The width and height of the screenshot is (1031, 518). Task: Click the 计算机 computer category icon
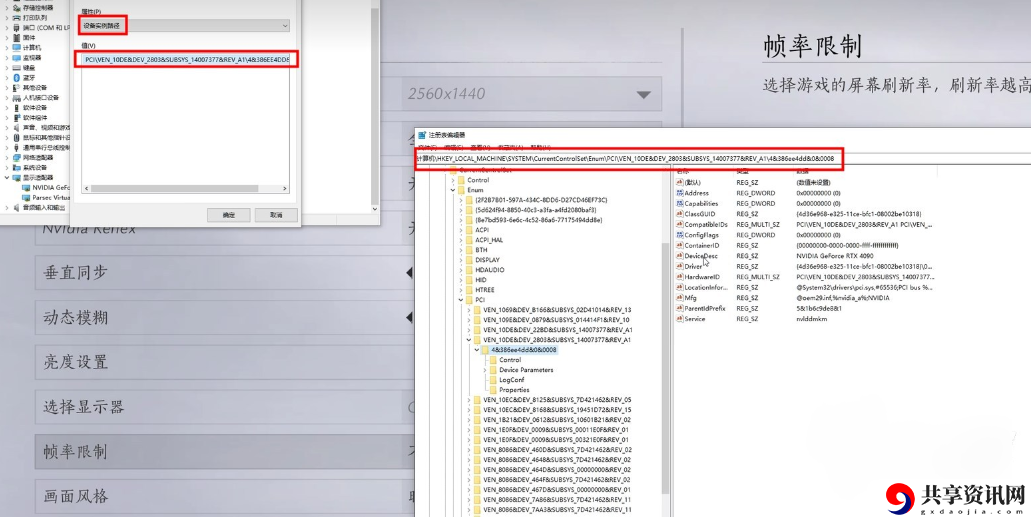coord(16,48)
